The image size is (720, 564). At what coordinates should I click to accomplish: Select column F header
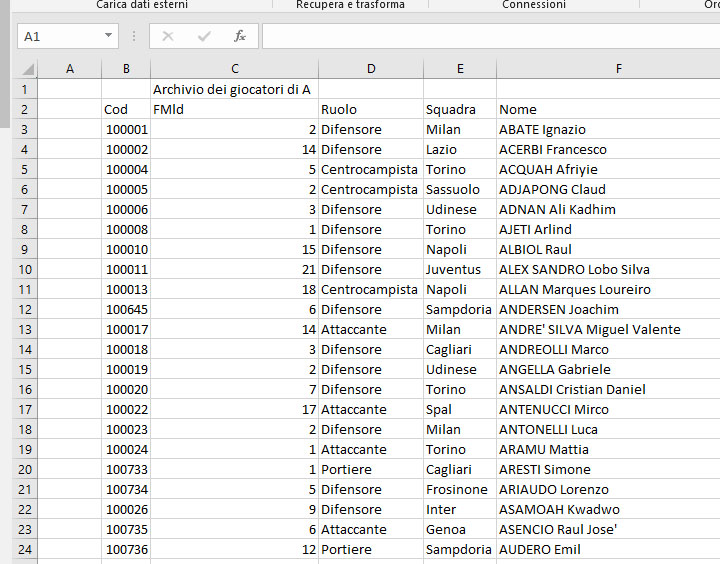[618, 69]
